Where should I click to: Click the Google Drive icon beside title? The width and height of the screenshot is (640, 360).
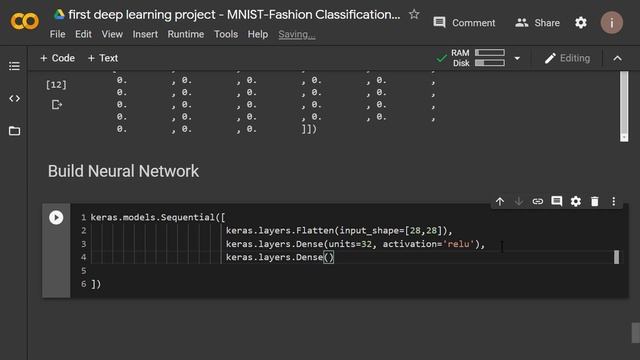click(59, 15)
